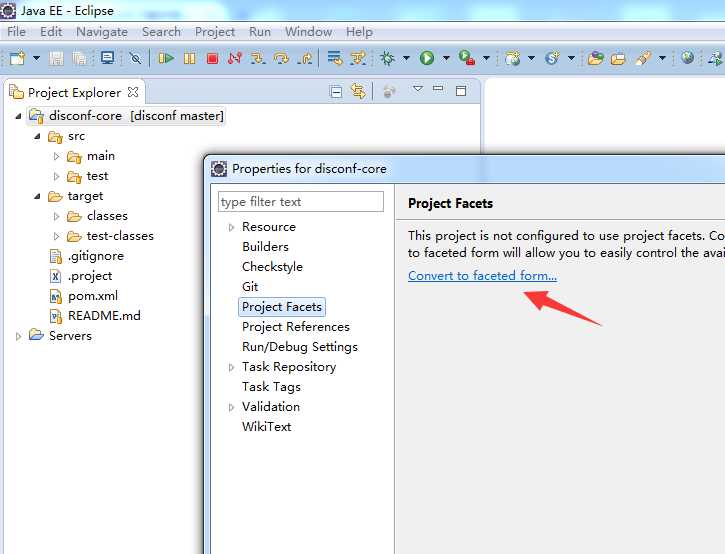The height and width of the screenshot is (554, 725).
Task: Open the console monitor toolbar icon
Action: [x=107, y=58]
